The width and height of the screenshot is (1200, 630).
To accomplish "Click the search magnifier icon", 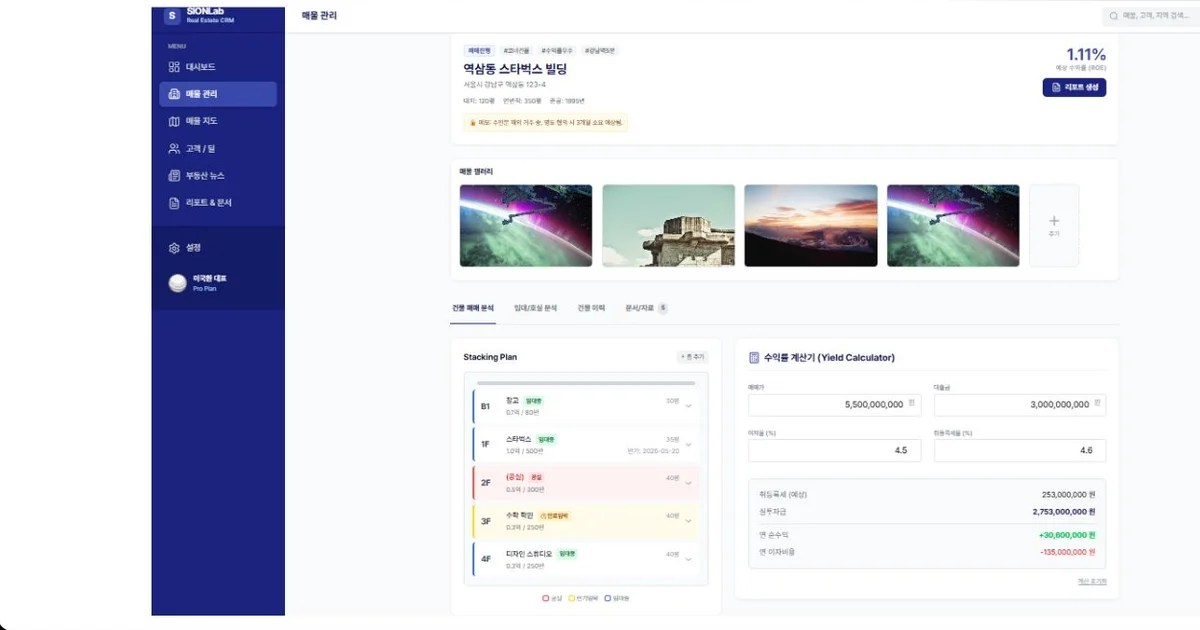I will click(x=1114, y=16).
